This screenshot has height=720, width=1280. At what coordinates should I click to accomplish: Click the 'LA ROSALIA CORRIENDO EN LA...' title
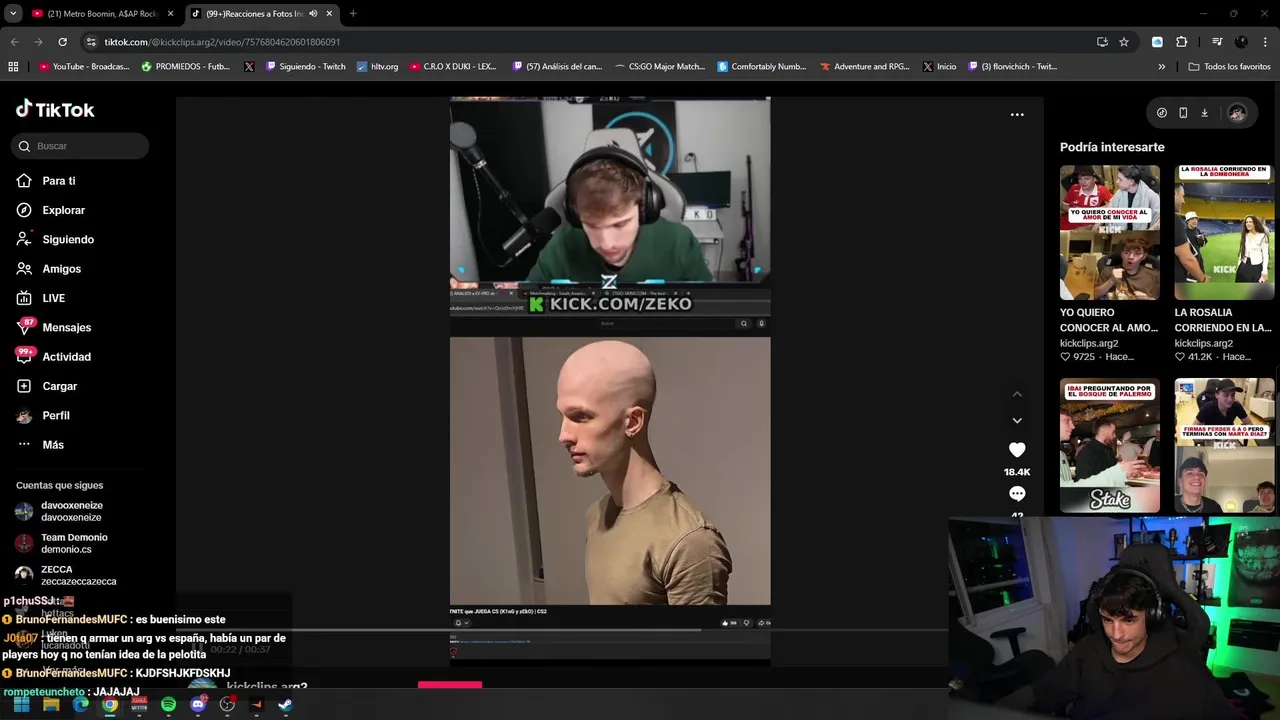[x=1223, y=320]
